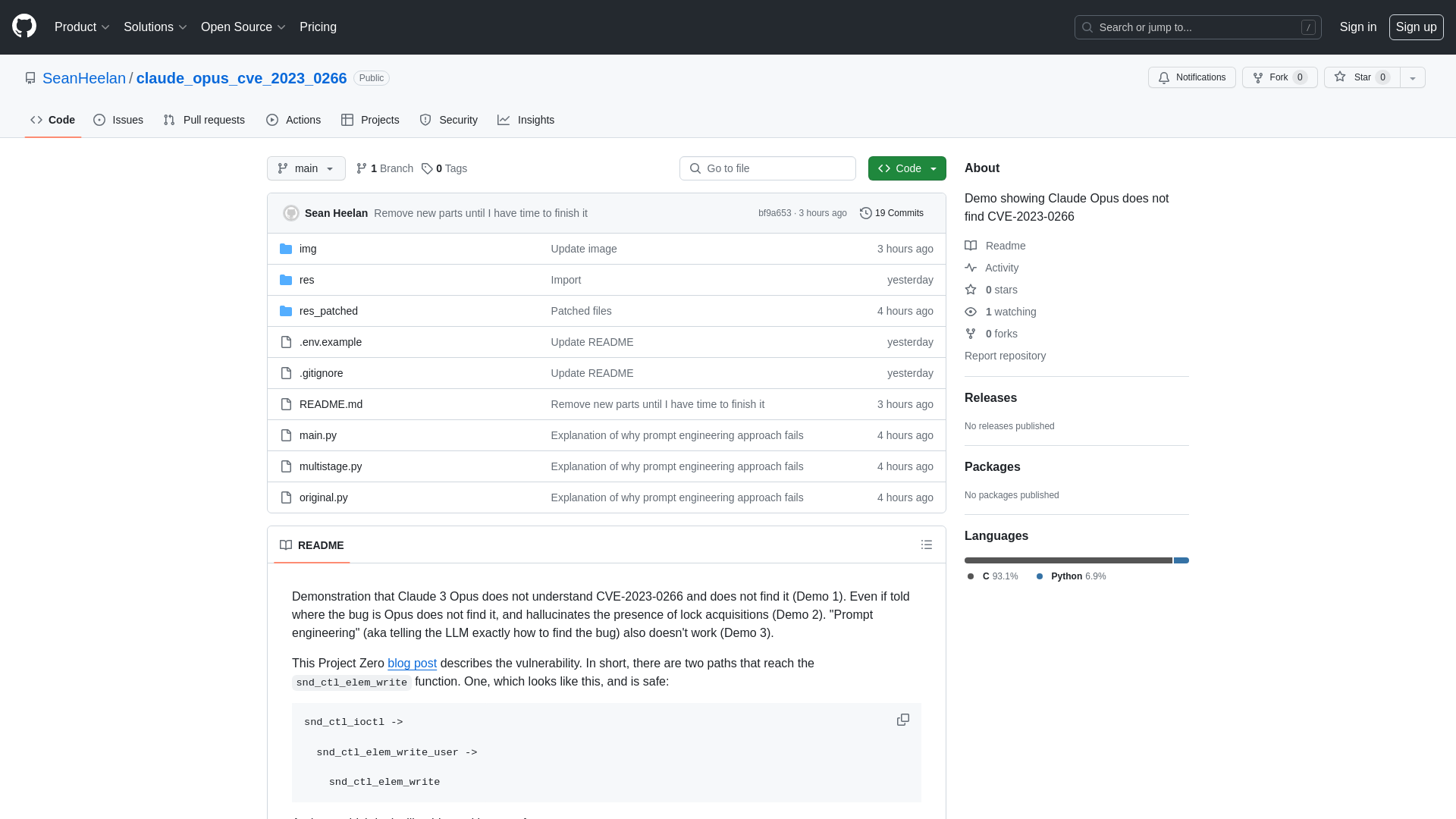1456x819 pixels.
Task: Click the C 93.1% language link
Action: click(993, 576)
